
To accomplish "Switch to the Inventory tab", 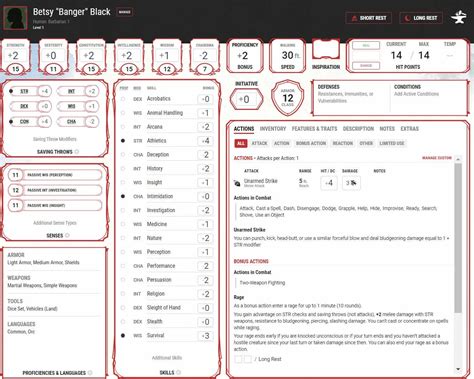I will [273, 129].
